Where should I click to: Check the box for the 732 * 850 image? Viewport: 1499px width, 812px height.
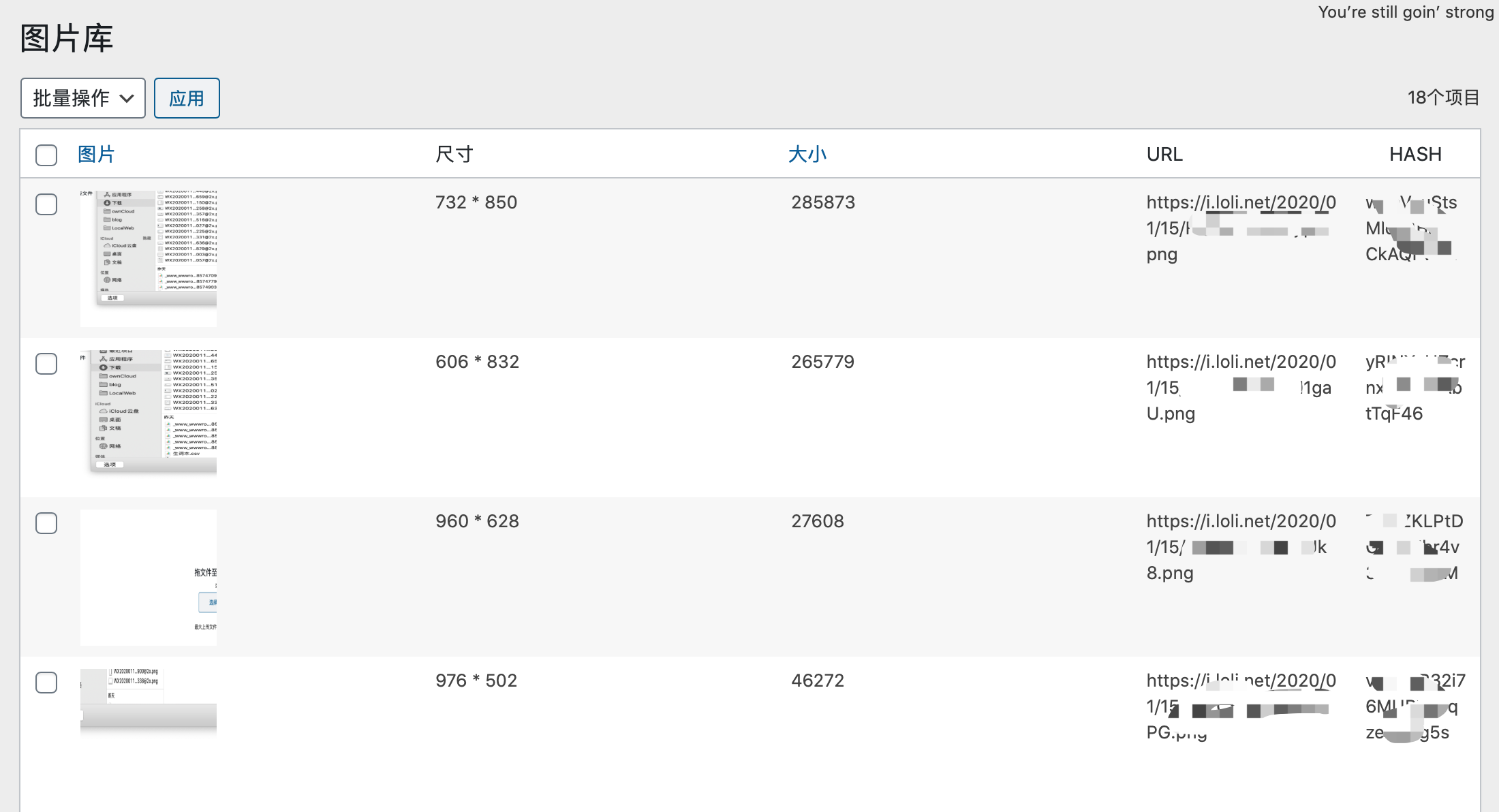click(46, 204)
